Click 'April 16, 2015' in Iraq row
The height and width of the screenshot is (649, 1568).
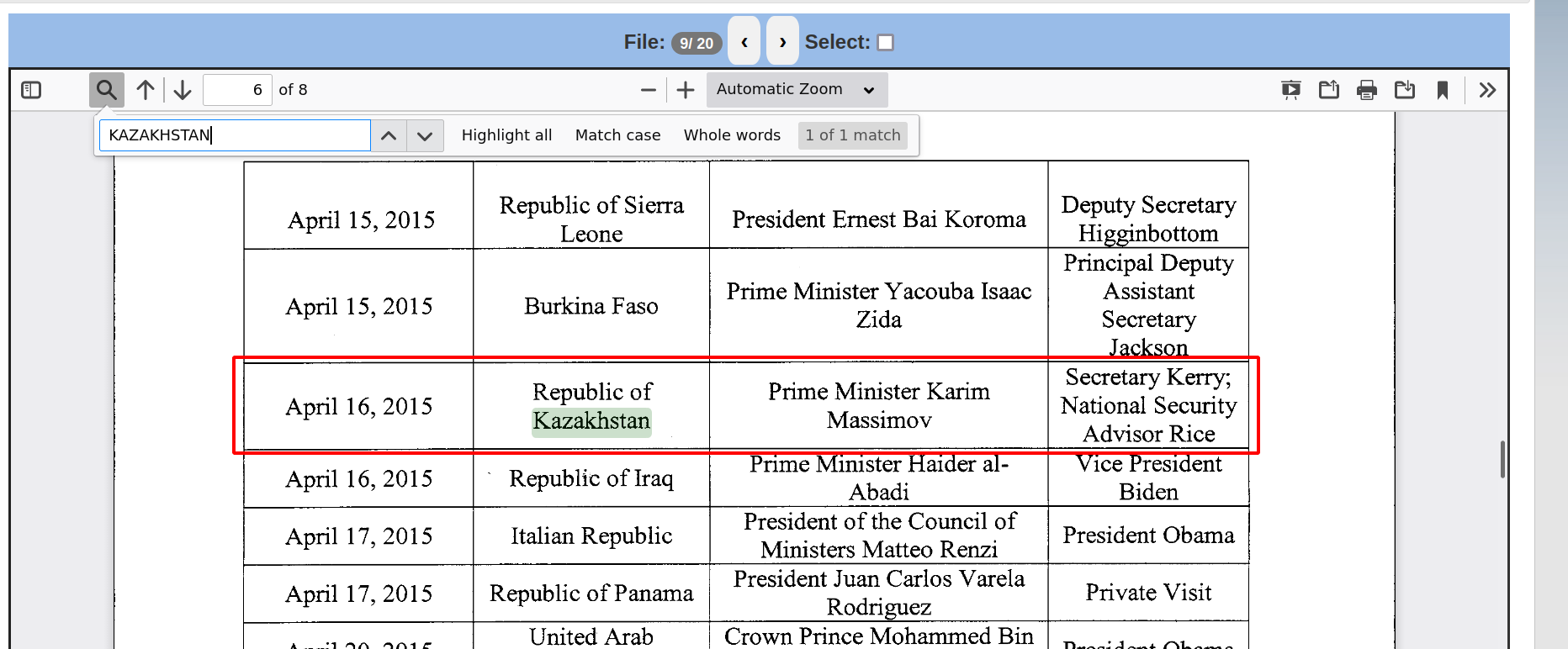(359, 479)
